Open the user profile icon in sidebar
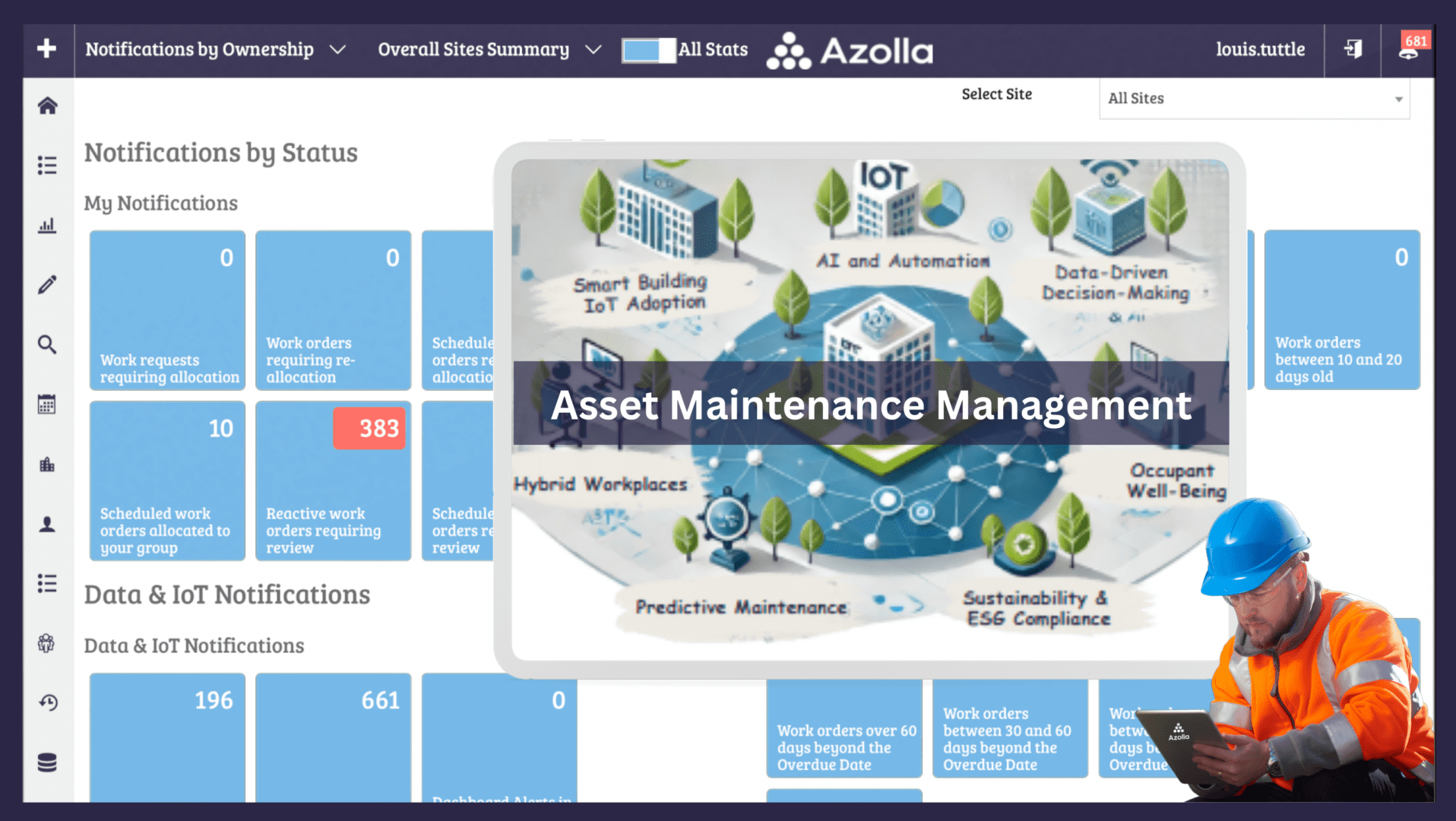 point(47,523)
